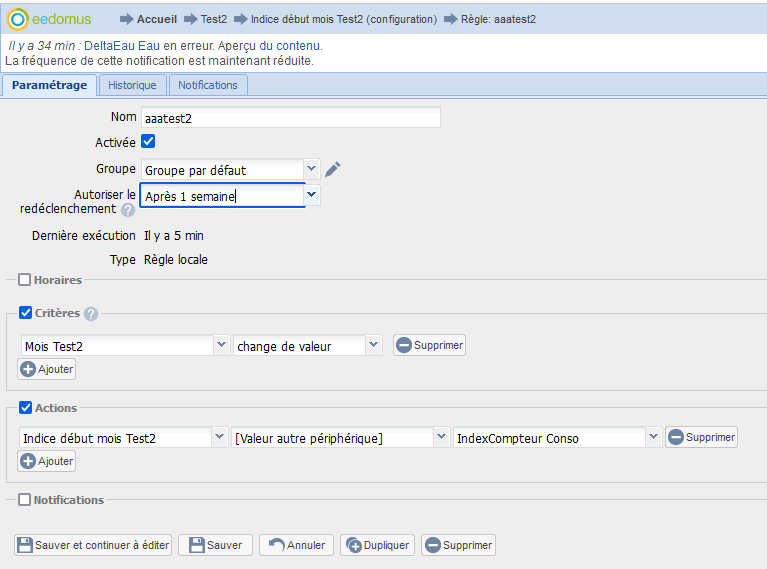Screen dimensions: 767x569
Task: Expand the Groupe par défaut dropdown
Action: click(x=311, y=169)
